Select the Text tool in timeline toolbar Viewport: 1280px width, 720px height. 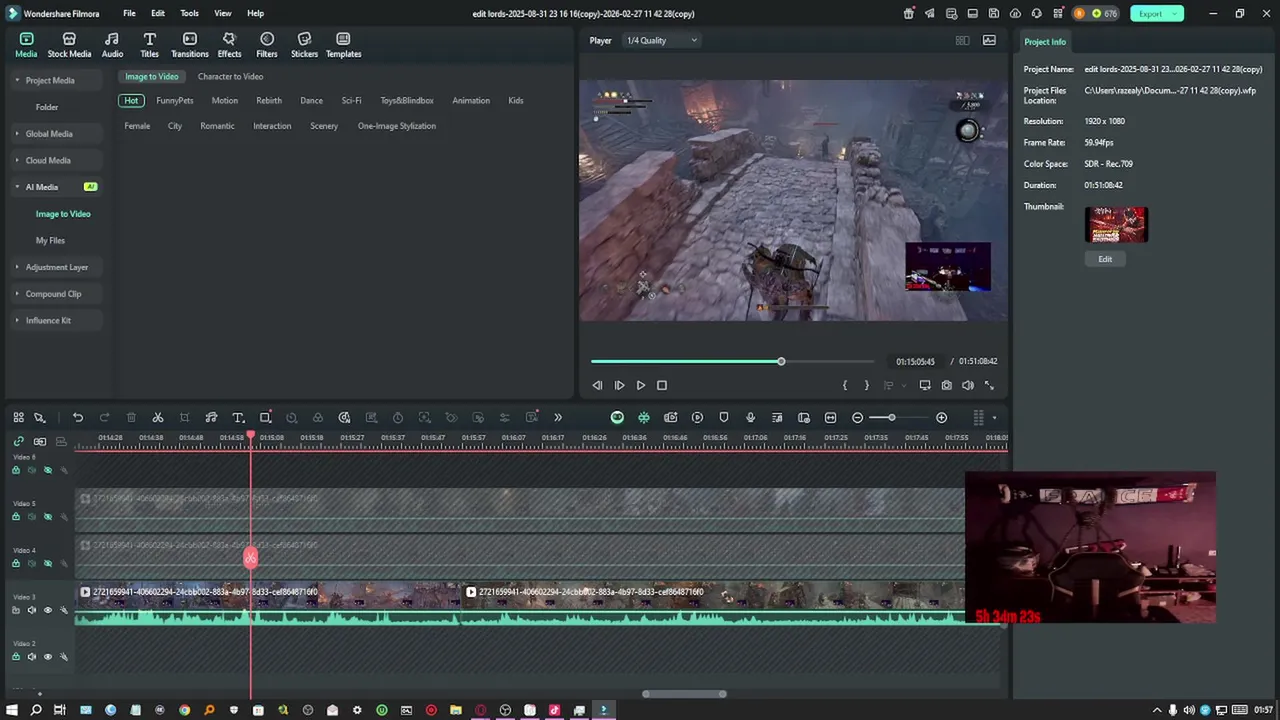pyautogui.click(x=238, y=417)
